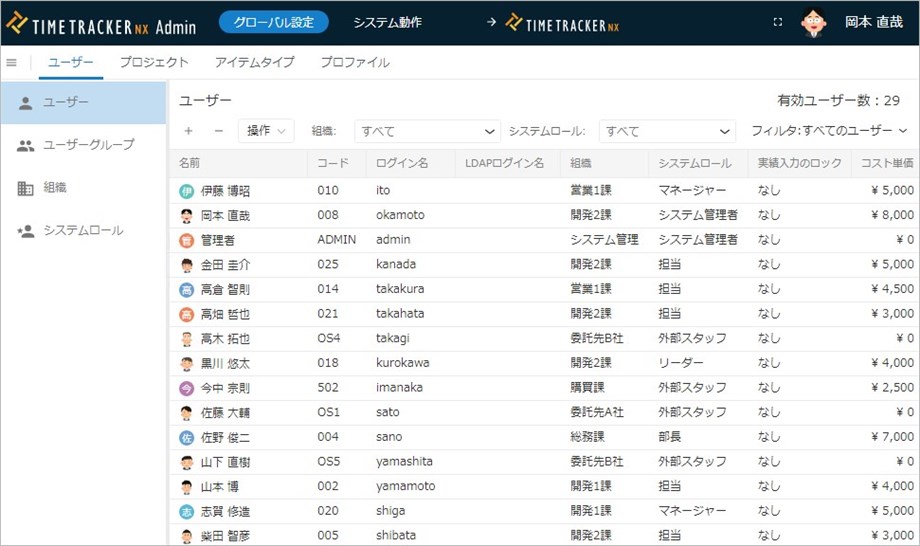Viewport: 920px width, 546px height.
Task: Open the システムロール filter combo box
Action: pyautogui.click(x=667, y=131)
